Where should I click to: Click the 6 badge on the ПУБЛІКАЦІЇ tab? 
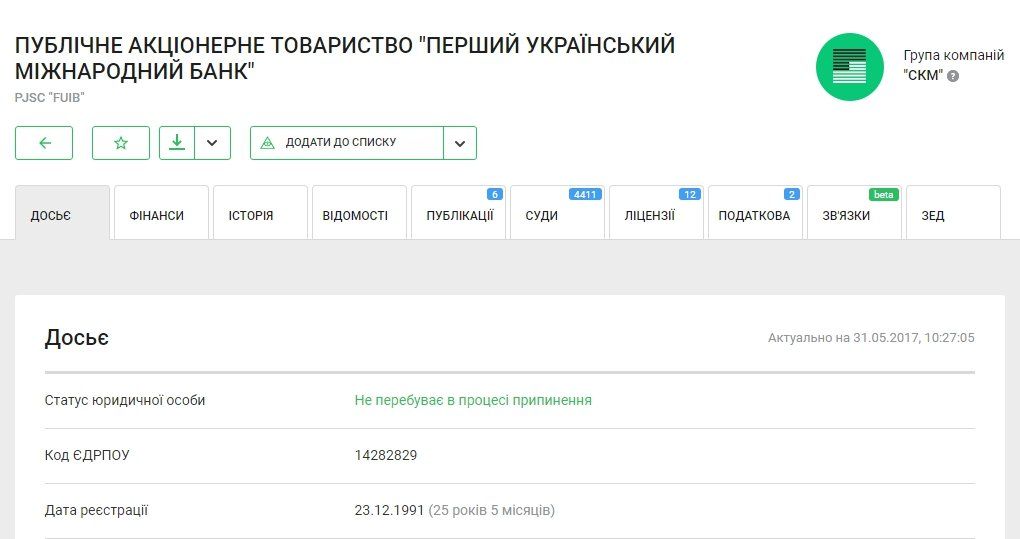click(x=495, y=194)
